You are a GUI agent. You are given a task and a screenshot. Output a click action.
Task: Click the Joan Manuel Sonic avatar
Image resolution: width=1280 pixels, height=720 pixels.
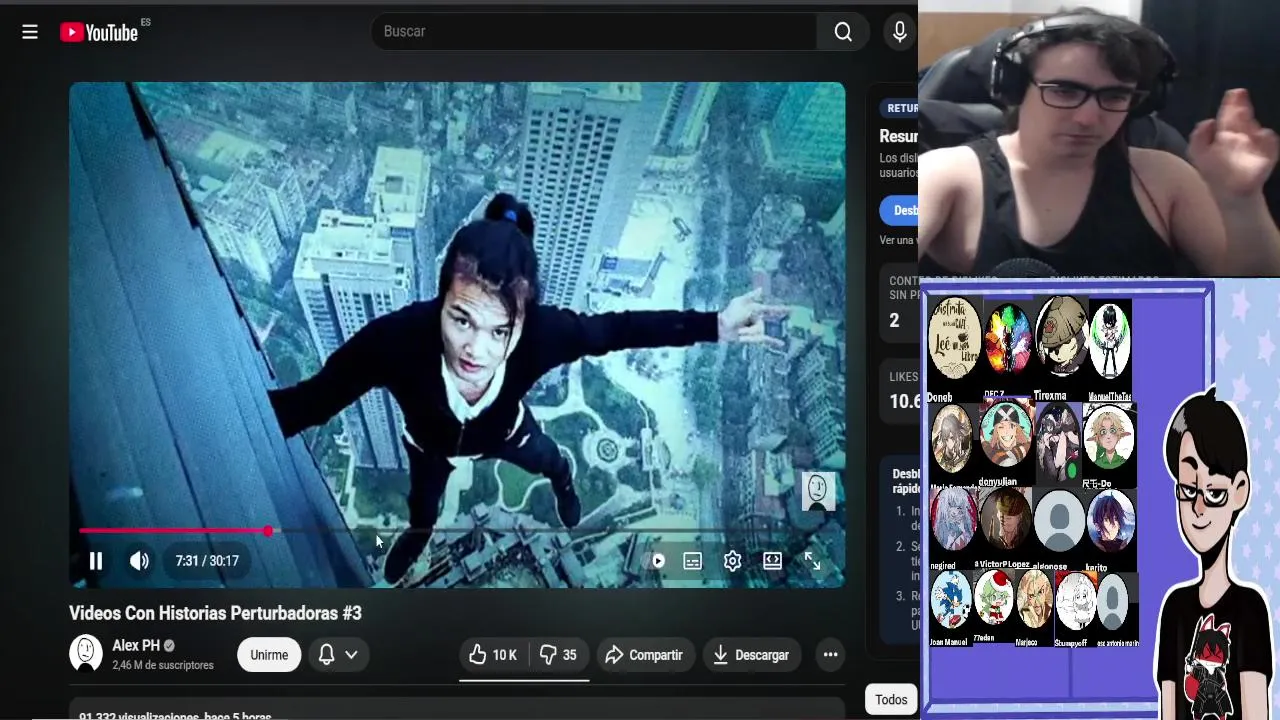point(951,600)
